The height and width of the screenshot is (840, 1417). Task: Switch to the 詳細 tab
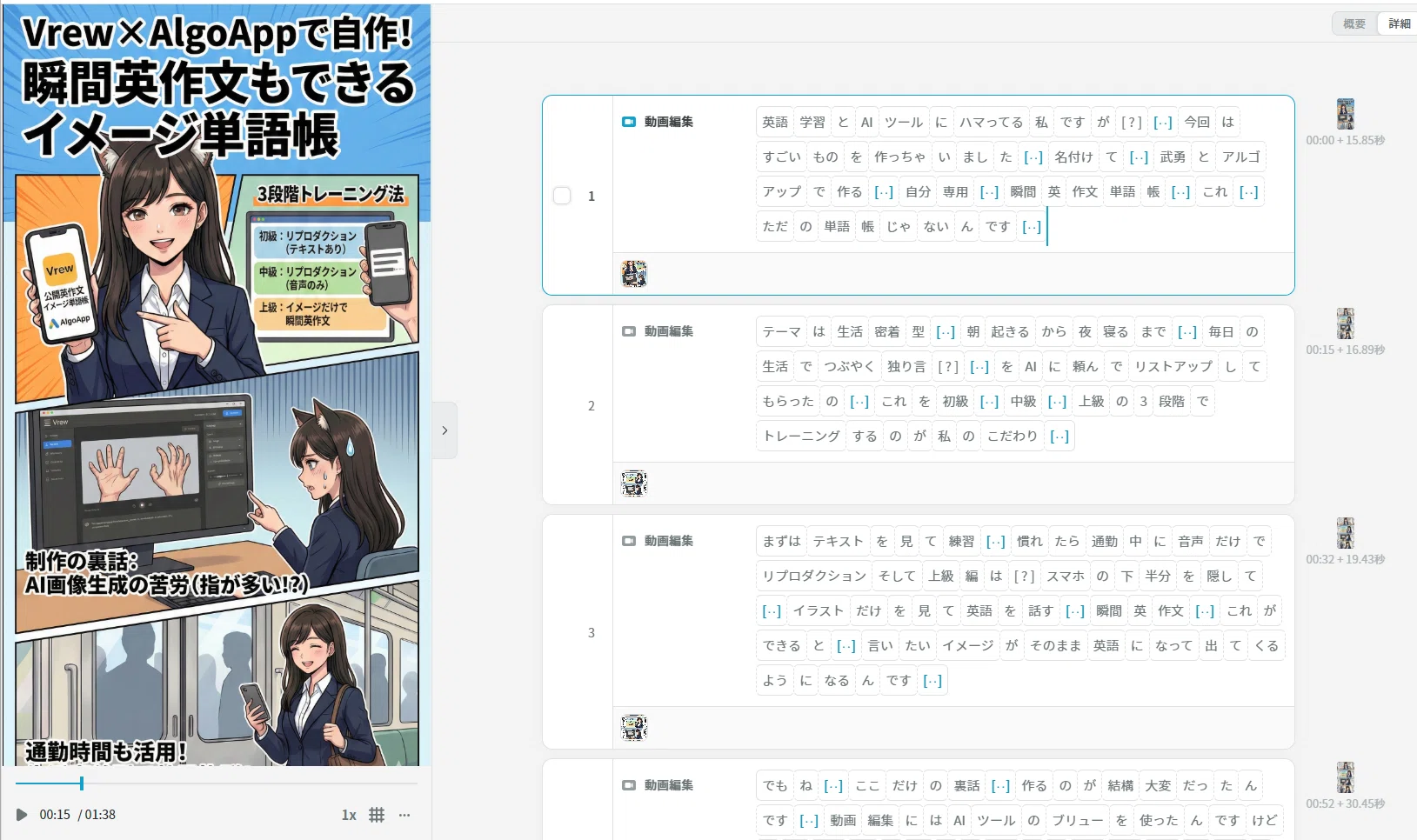[x=1399, y=23]
